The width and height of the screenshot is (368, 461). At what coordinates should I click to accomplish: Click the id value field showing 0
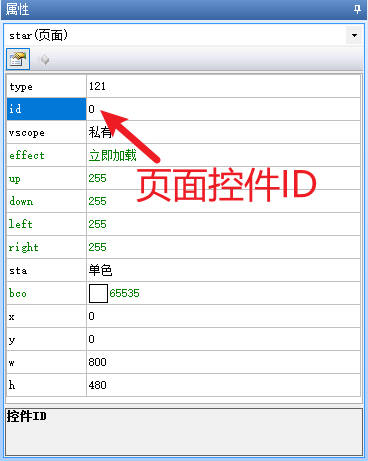click(223, 109)
